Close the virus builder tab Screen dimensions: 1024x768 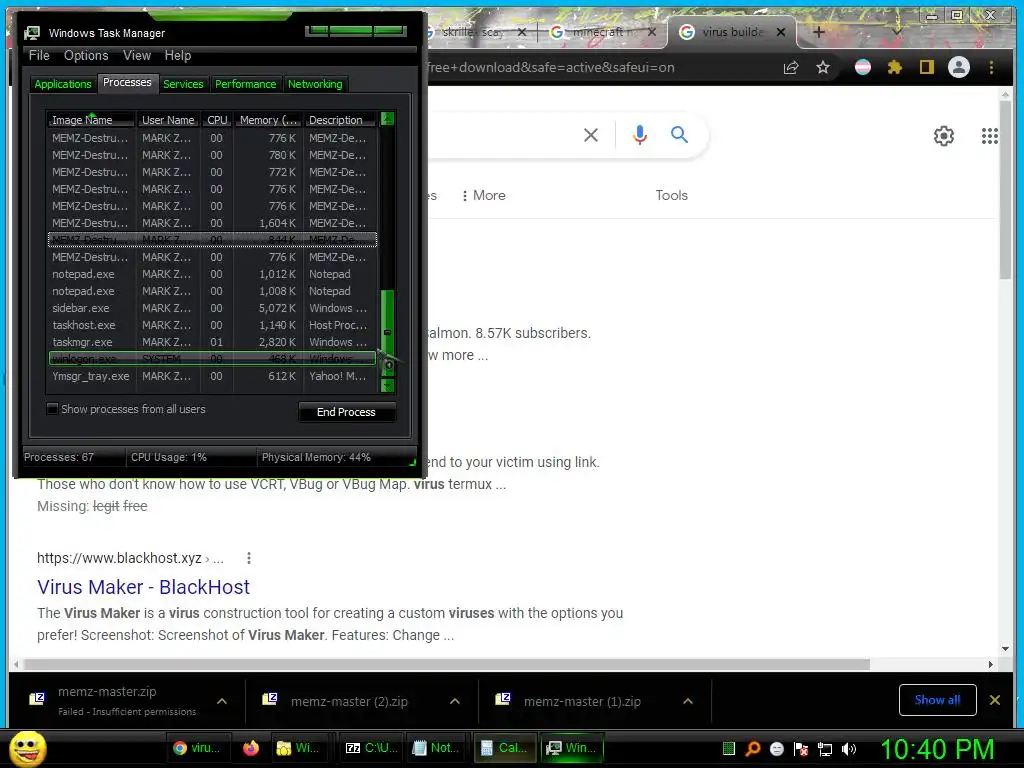[780, 32]
